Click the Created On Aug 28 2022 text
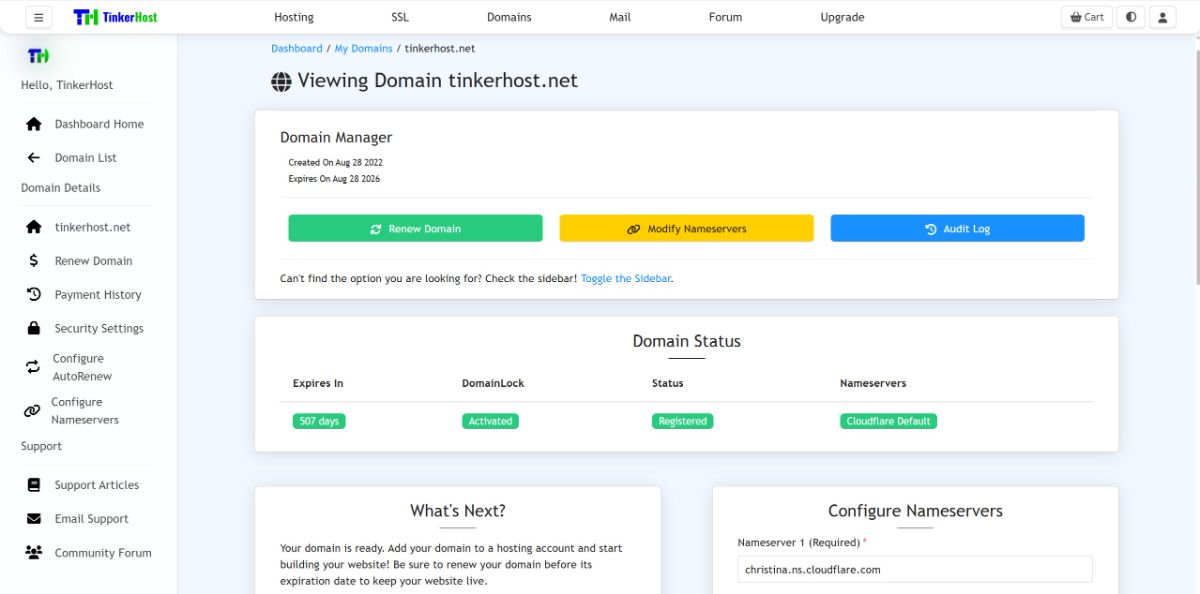This screenshot has height=594, width=1200. coord(335,162)
